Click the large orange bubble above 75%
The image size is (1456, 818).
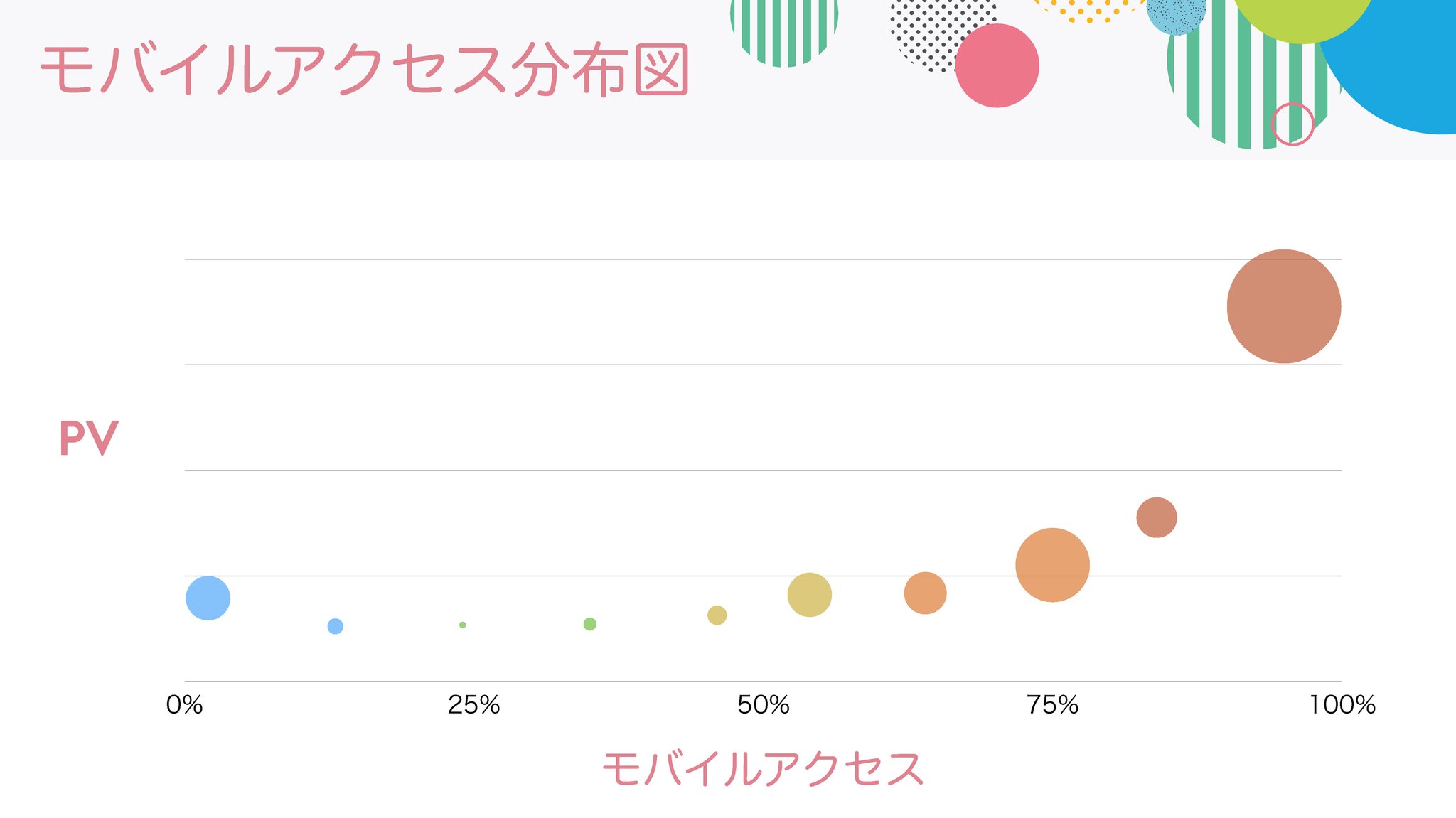1052,565
